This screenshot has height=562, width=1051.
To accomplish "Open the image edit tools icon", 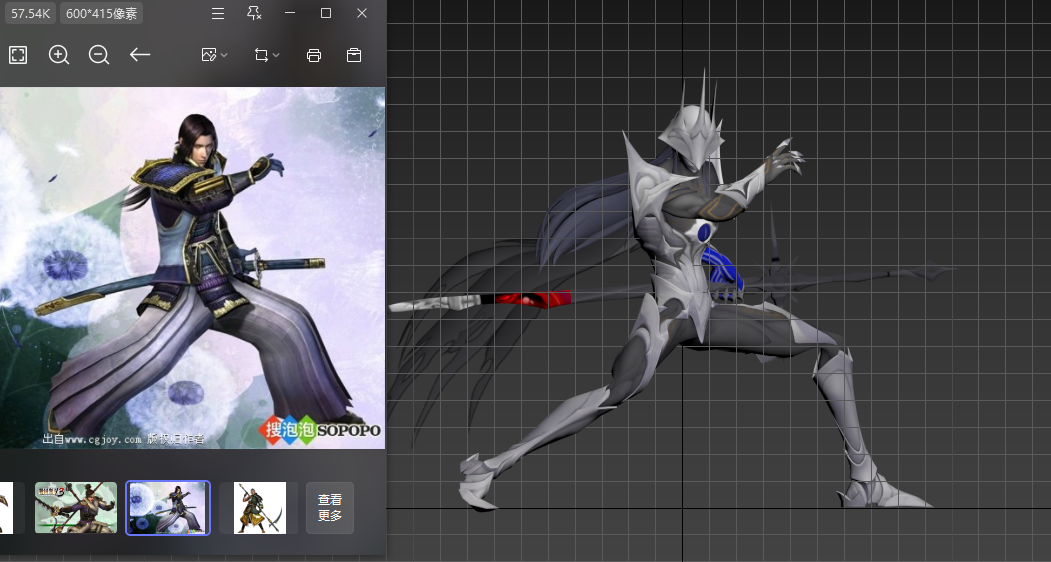I will 208,55.
